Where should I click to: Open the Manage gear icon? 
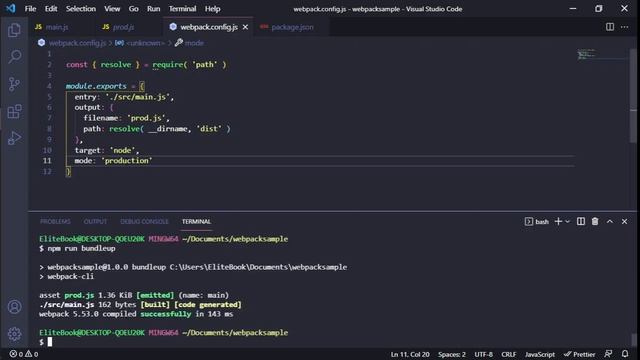(x=14, y=334)
